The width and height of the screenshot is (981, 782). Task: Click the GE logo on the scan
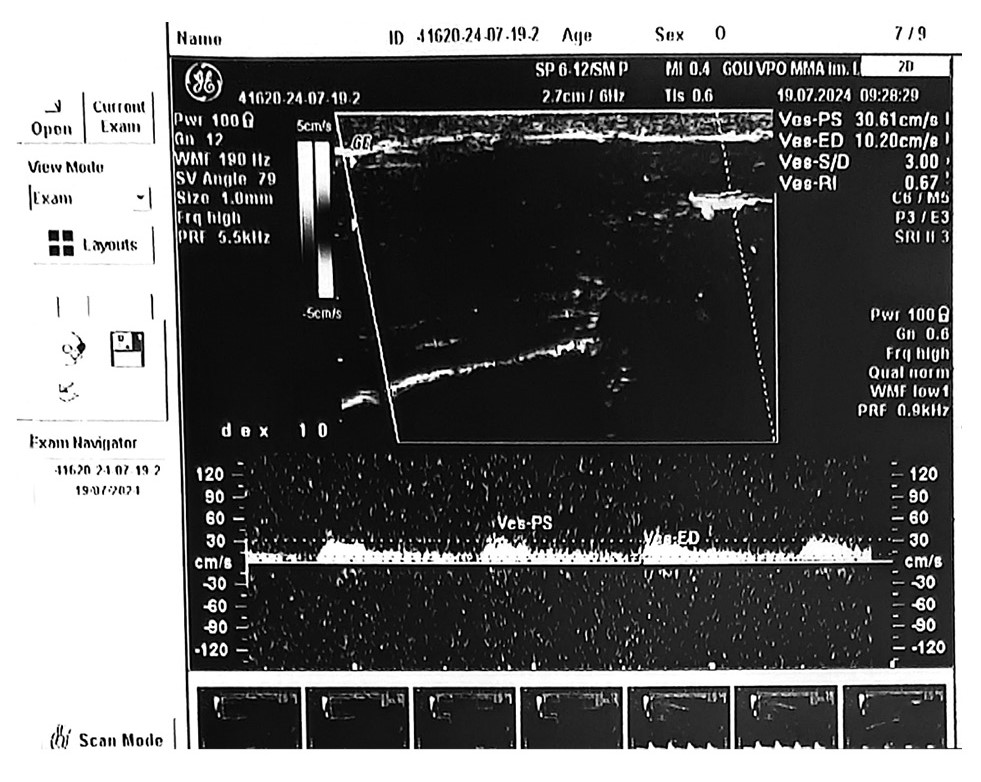pyautogui.click(x=205, y=80)
